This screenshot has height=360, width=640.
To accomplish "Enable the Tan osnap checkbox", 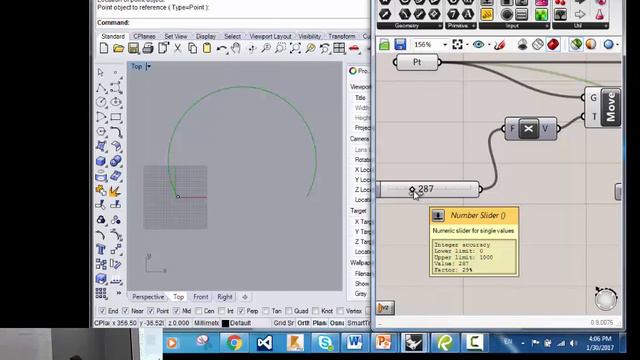I will pyautogui.click(x=266, y=311).
